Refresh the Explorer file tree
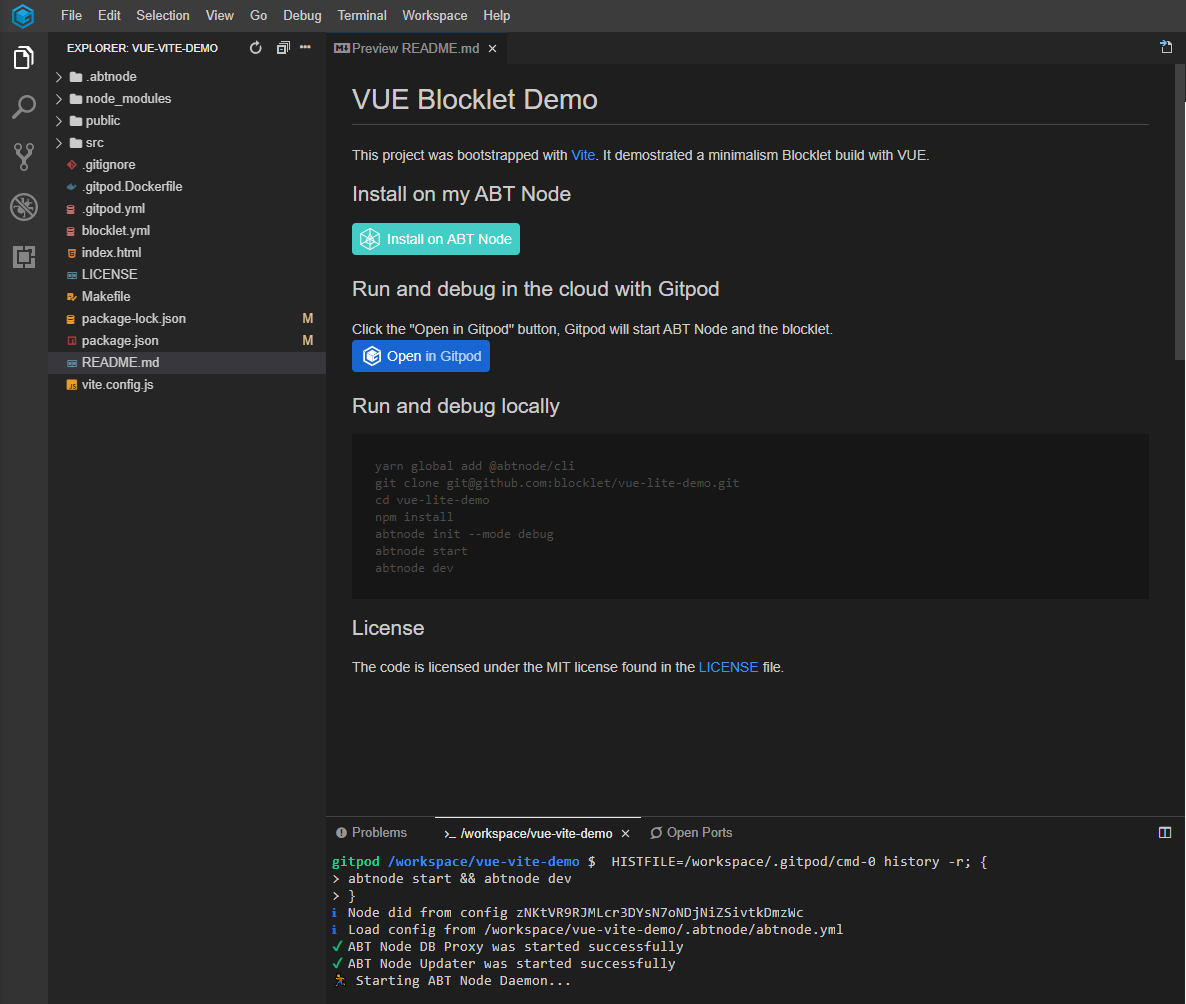The height and width of the screenshot is (1004, 1186). [256, 48]
